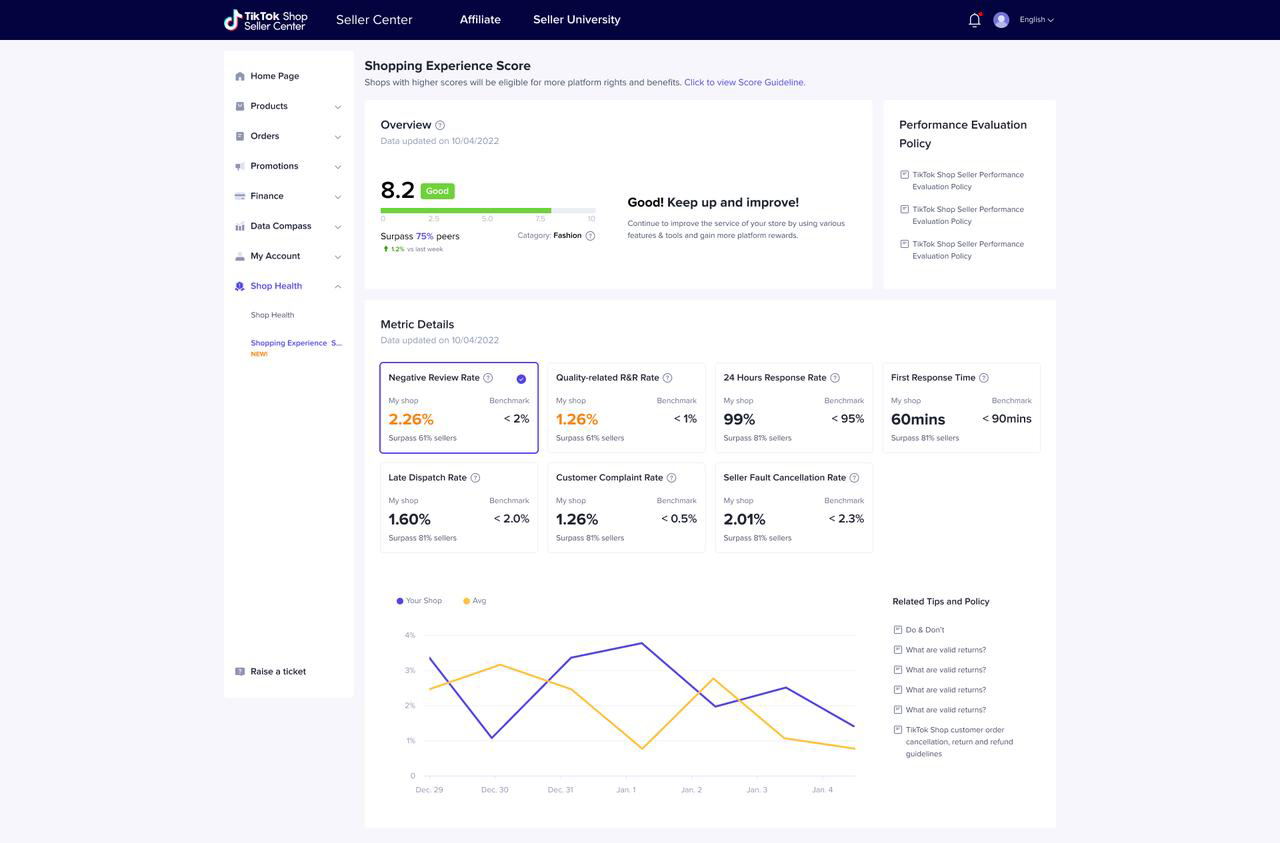Click the info icon beside Category: Fashion
Viewport: 1280px width, 843px height.
click(x=590, y=236)
